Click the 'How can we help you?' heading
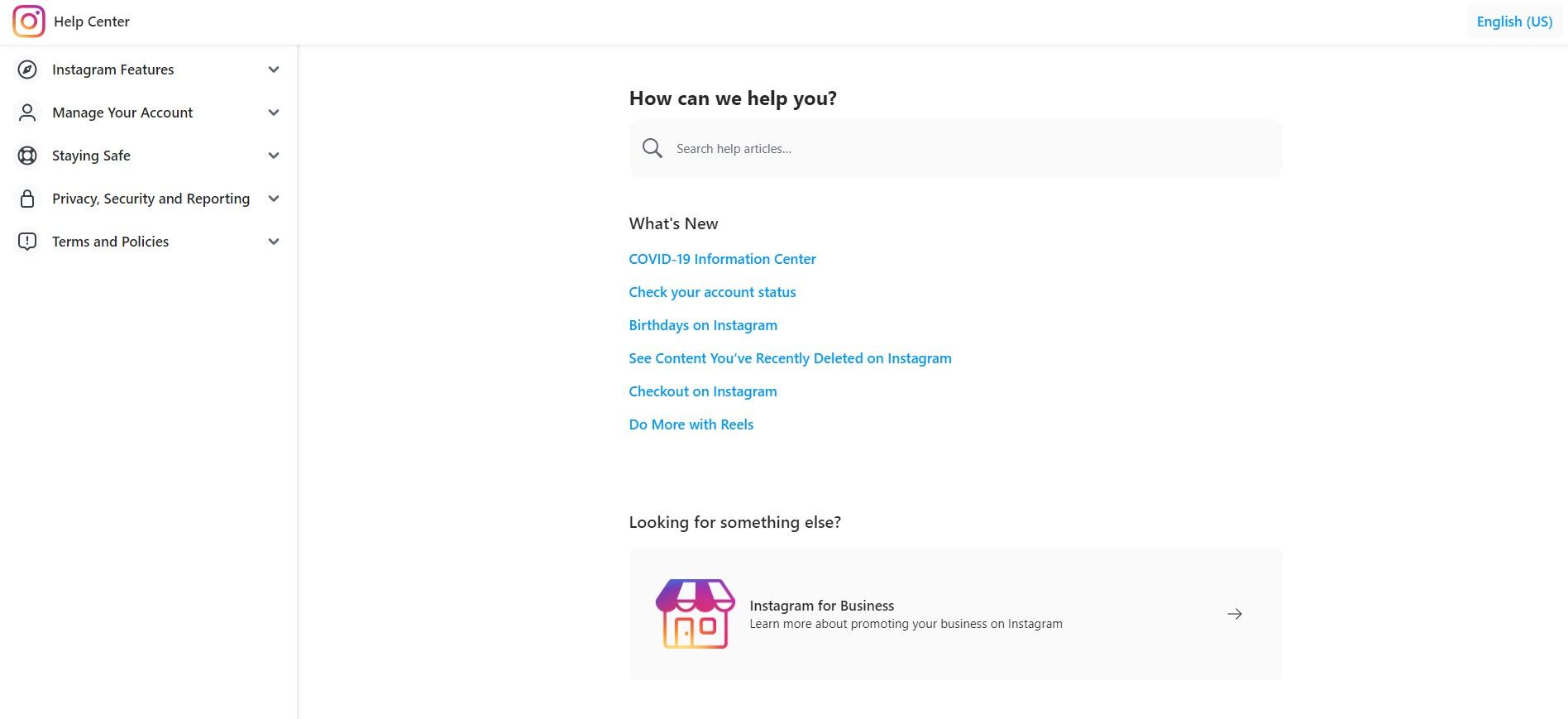The height and width of the screenshot is (719, 1568). tap(733, 98)
